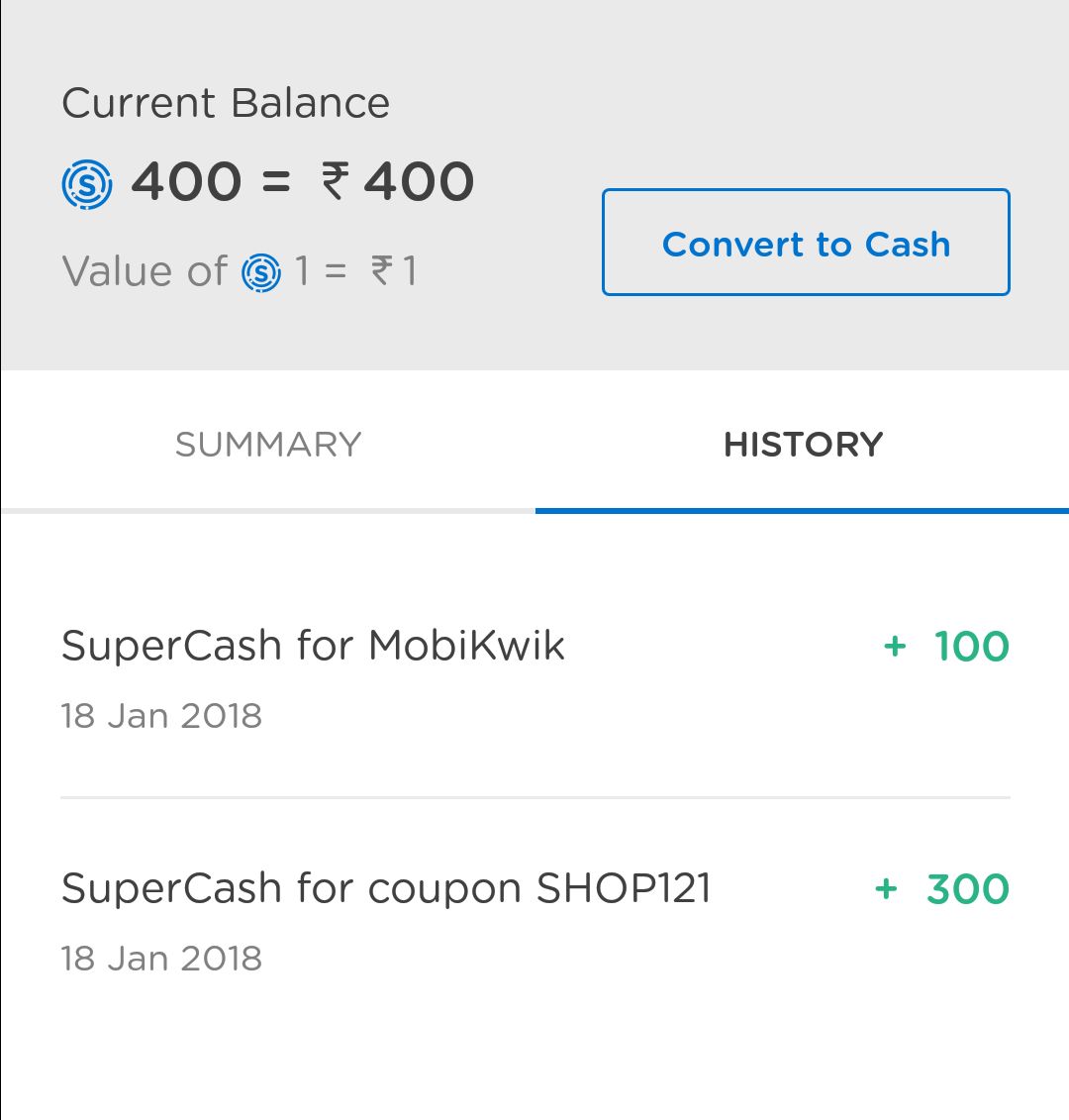This screenshot has width=1069, height=1120.
Task: Tap the 400 SuperCash balance number
Action: pyautogui.click(x=186, y=182)
